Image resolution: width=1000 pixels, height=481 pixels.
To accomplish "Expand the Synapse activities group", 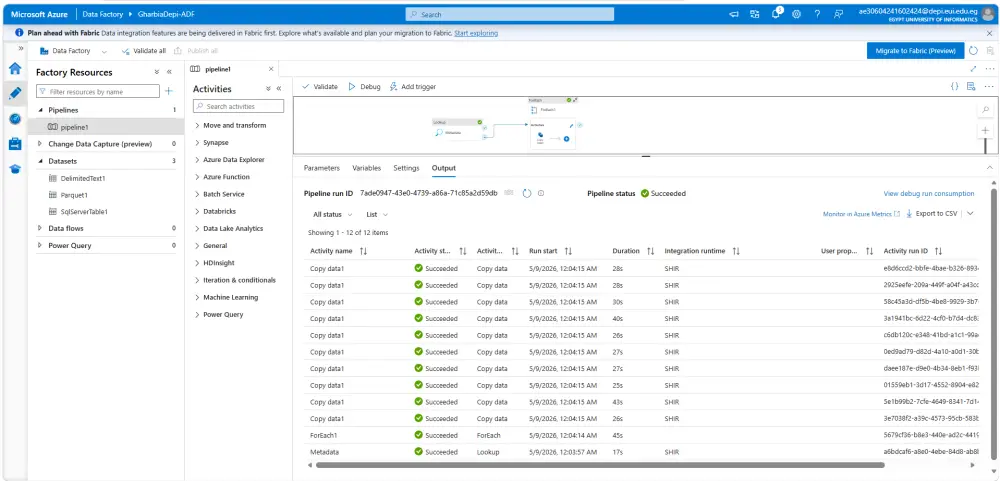I will pyautogui.click(x=211, y=142).
